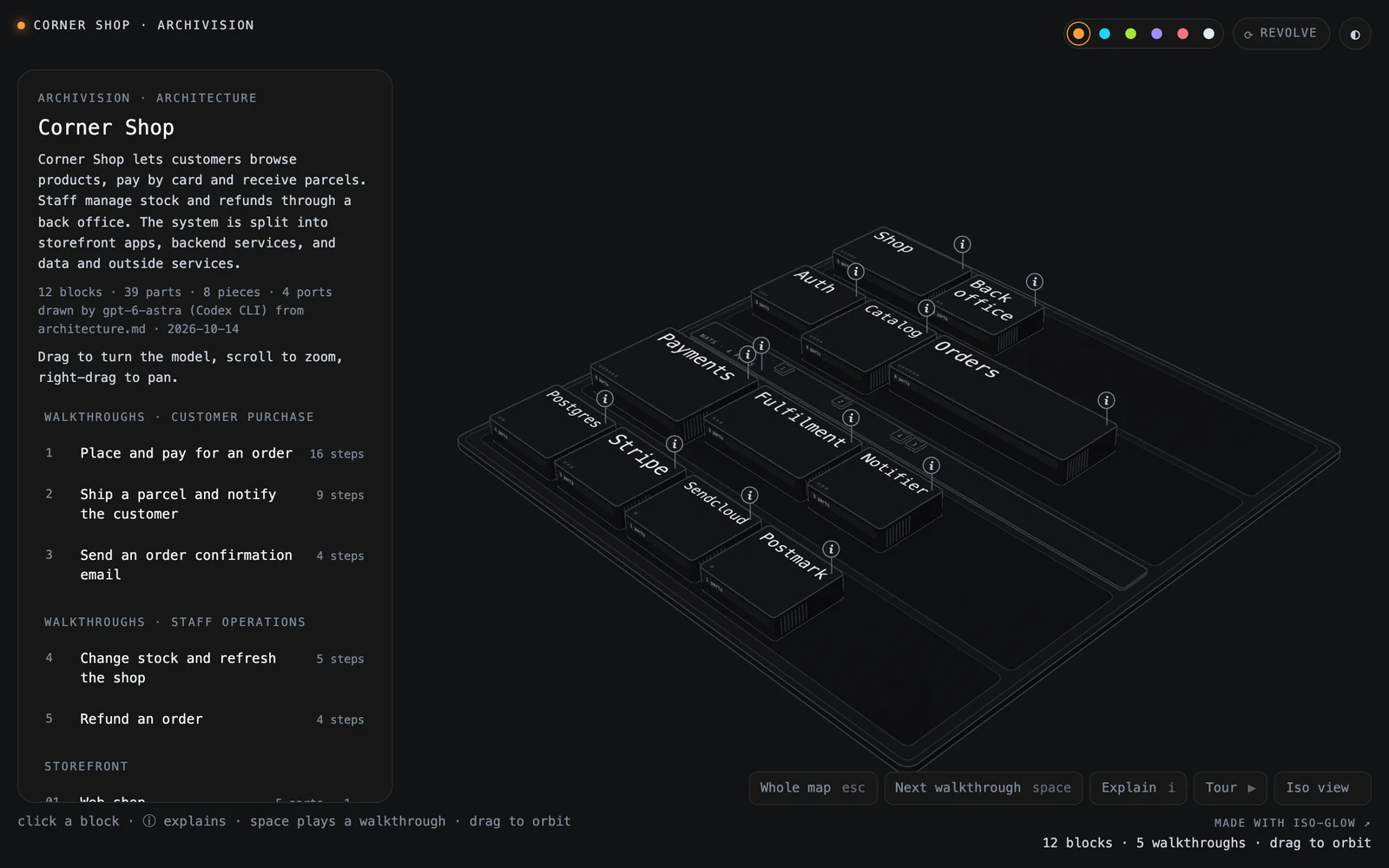Show info for the Catalog block
Viewport: 1389px width, 868px height.
point(926,308)
